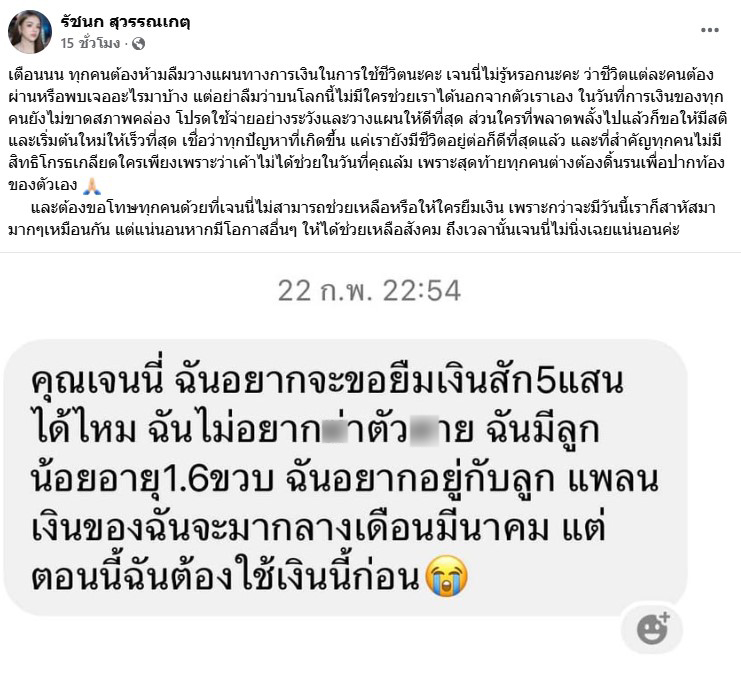Click the post text ของตัวเอง before the emoji
Image resolution: width=741 pixels, height=699 pixels.
[x=43, y=186]
